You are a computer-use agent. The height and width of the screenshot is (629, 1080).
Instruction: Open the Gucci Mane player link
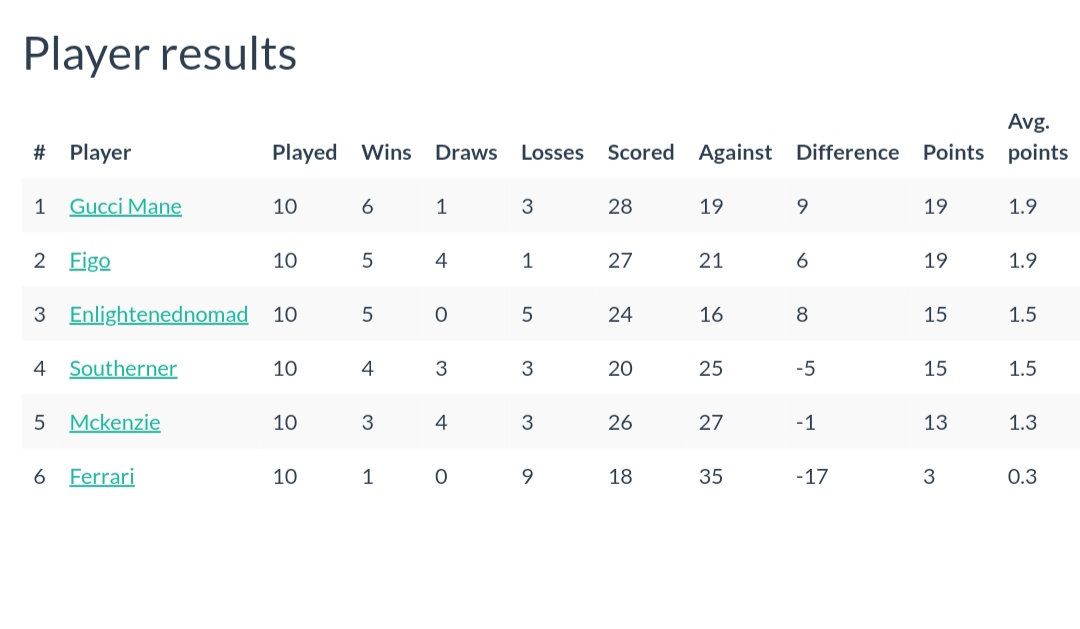[x=125, y=206]
